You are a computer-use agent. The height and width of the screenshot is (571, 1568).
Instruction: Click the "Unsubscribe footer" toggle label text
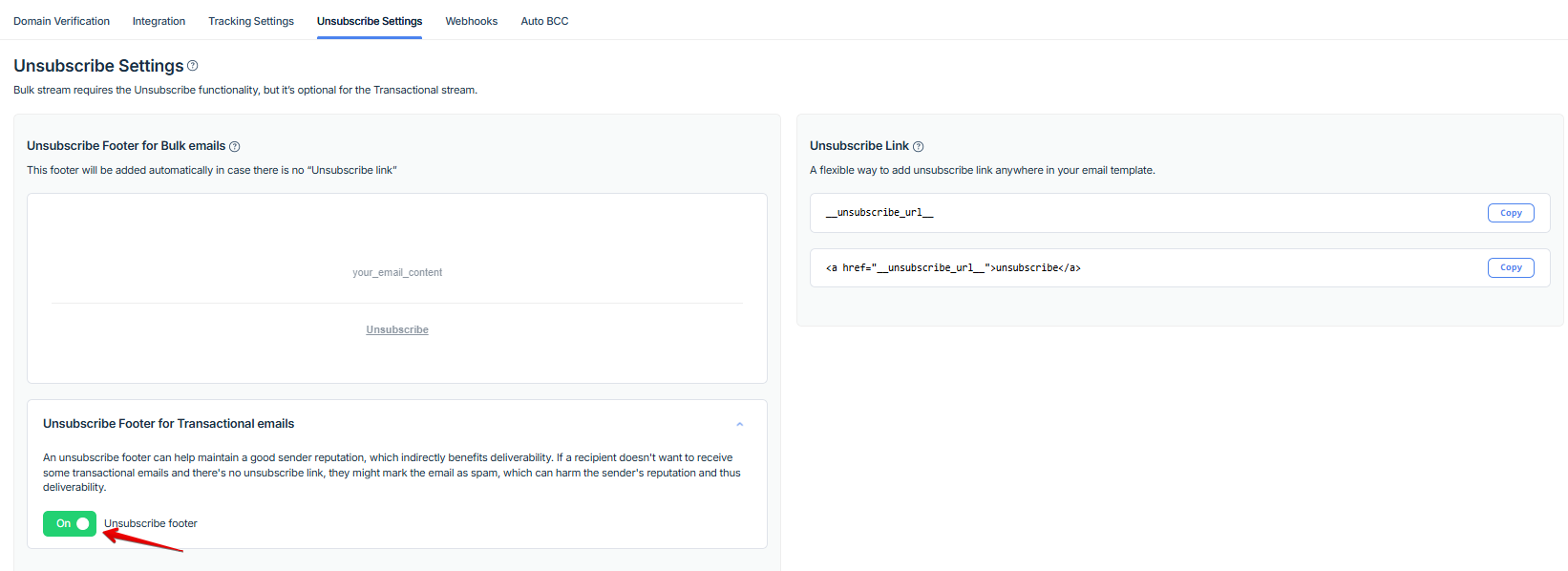coord(151,523)
